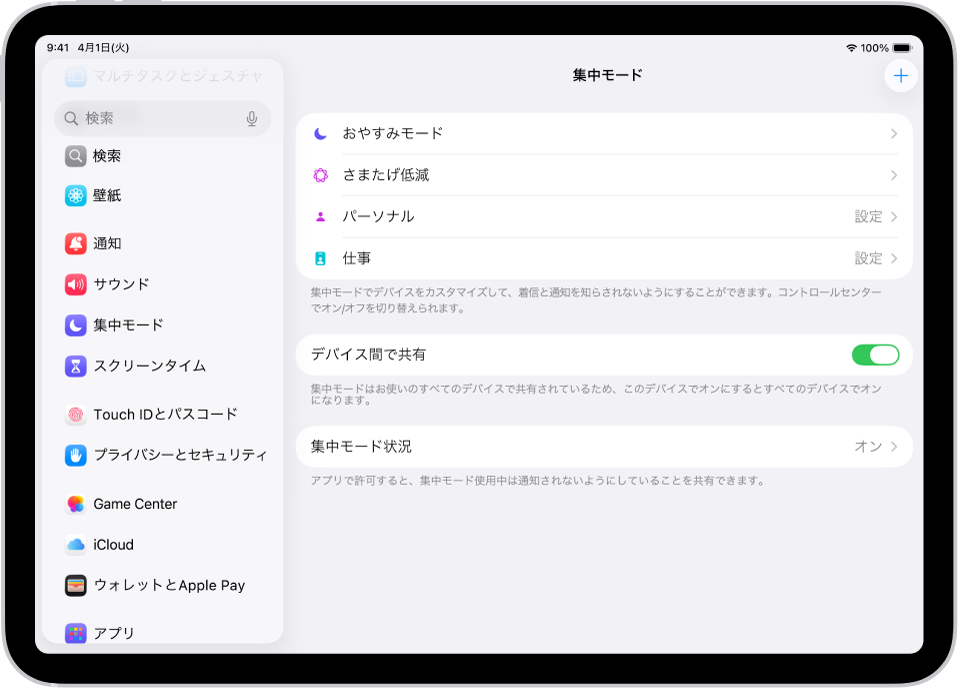Open 壁紙 from the sidebar
The width and height of the screenshot is (960, 689).
(75, 195)
